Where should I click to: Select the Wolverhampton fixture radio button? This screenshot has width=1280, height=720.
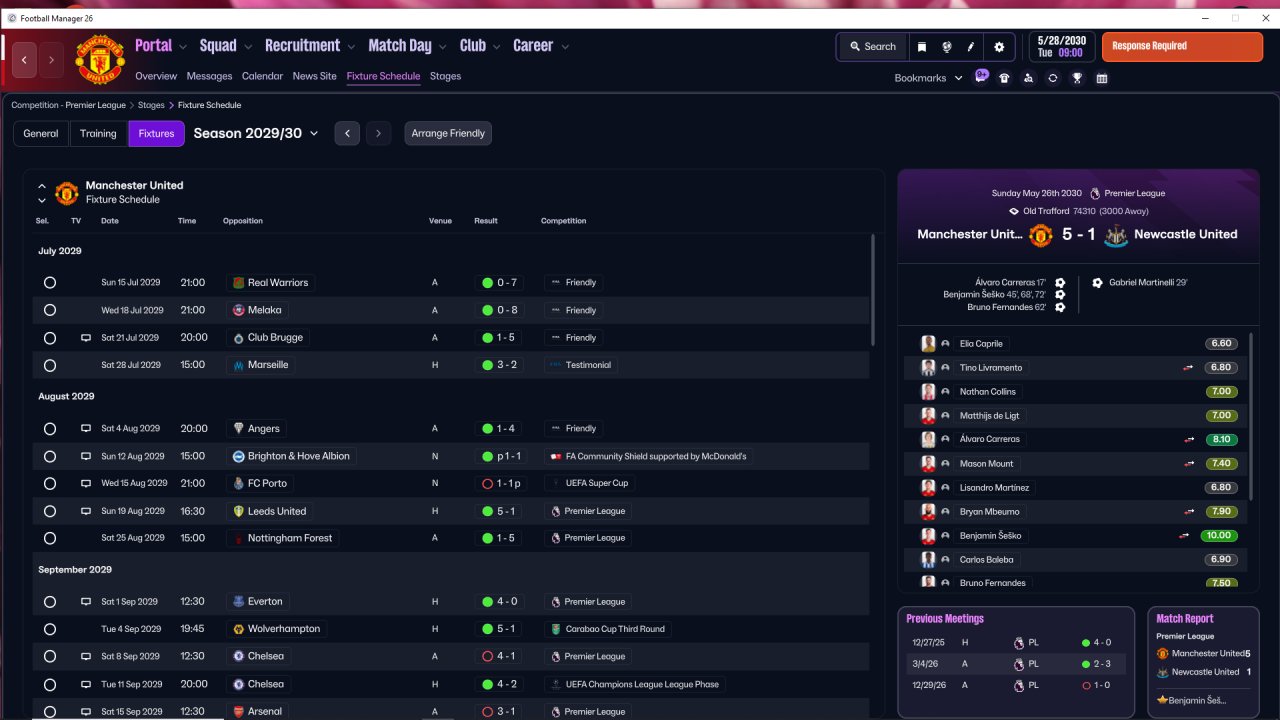click(x=50, y=629)
